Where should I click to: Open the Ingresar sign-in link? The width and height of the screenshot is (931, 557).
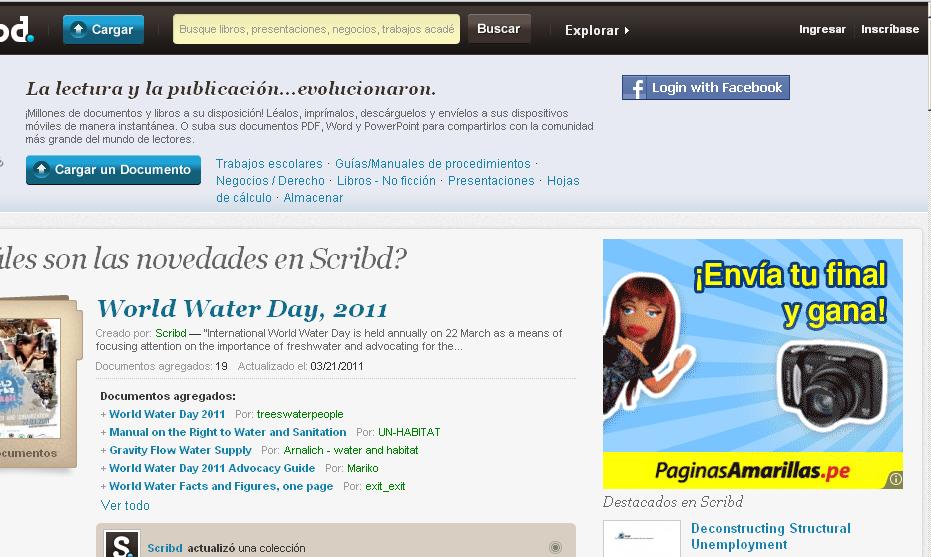822,29
